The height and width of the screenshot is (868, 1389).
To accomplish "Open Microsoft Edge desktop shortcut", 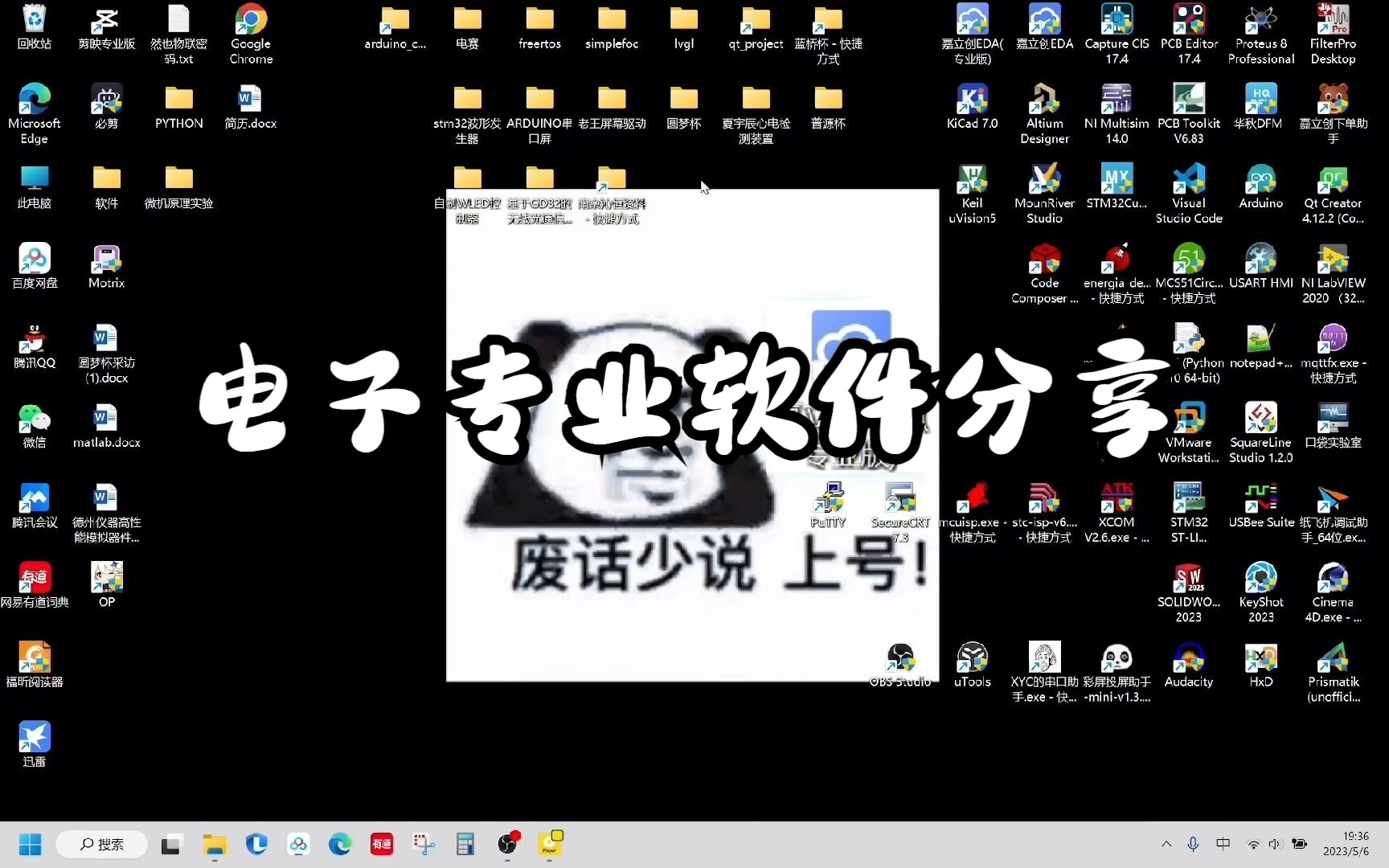I will pyautogui.click(x=34, y=113).
